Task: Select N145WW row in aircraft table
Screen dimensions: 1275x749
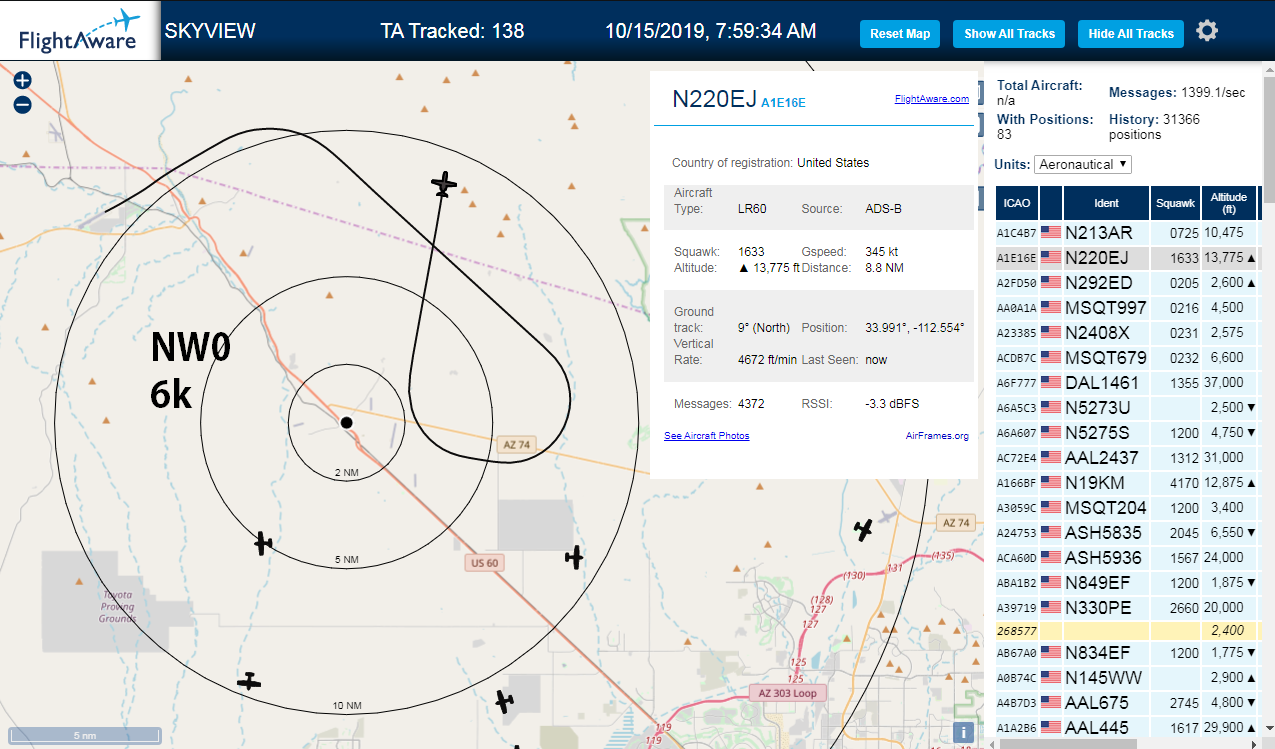Action: pyautogui.click(x=1126, y=678)
